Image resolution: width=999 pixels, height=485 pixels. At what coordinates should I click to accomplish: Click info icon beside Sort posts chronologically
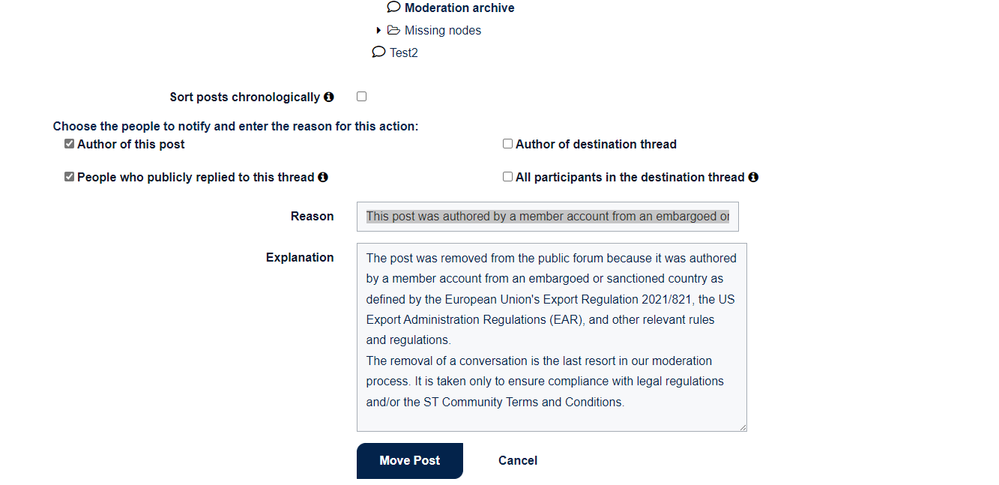329,97
